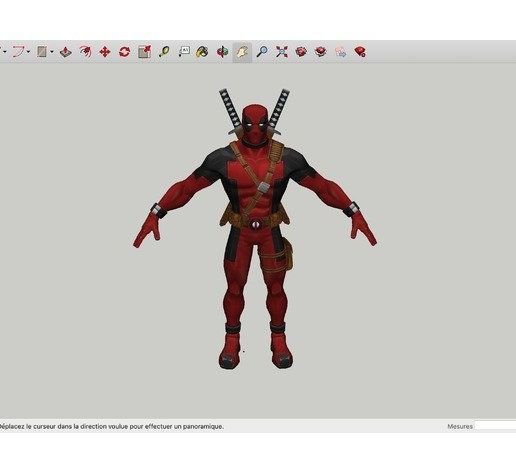Click the Send to LayOut icon
The width and height of the screenshot is (516, 472).
340,52
